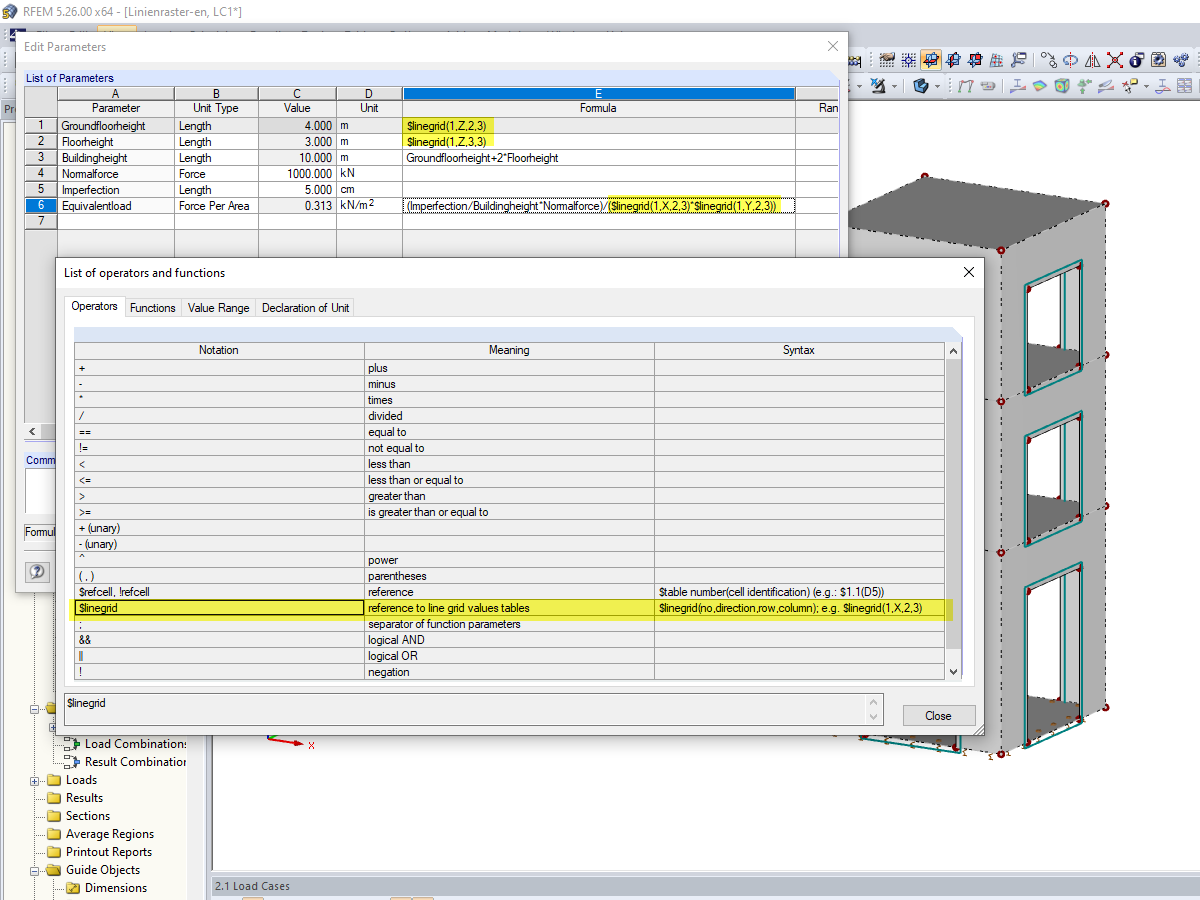This screenshot has width=1200, height=900.
Task: Open the rendering mode dropdown arrow
Action: [936, 87]
